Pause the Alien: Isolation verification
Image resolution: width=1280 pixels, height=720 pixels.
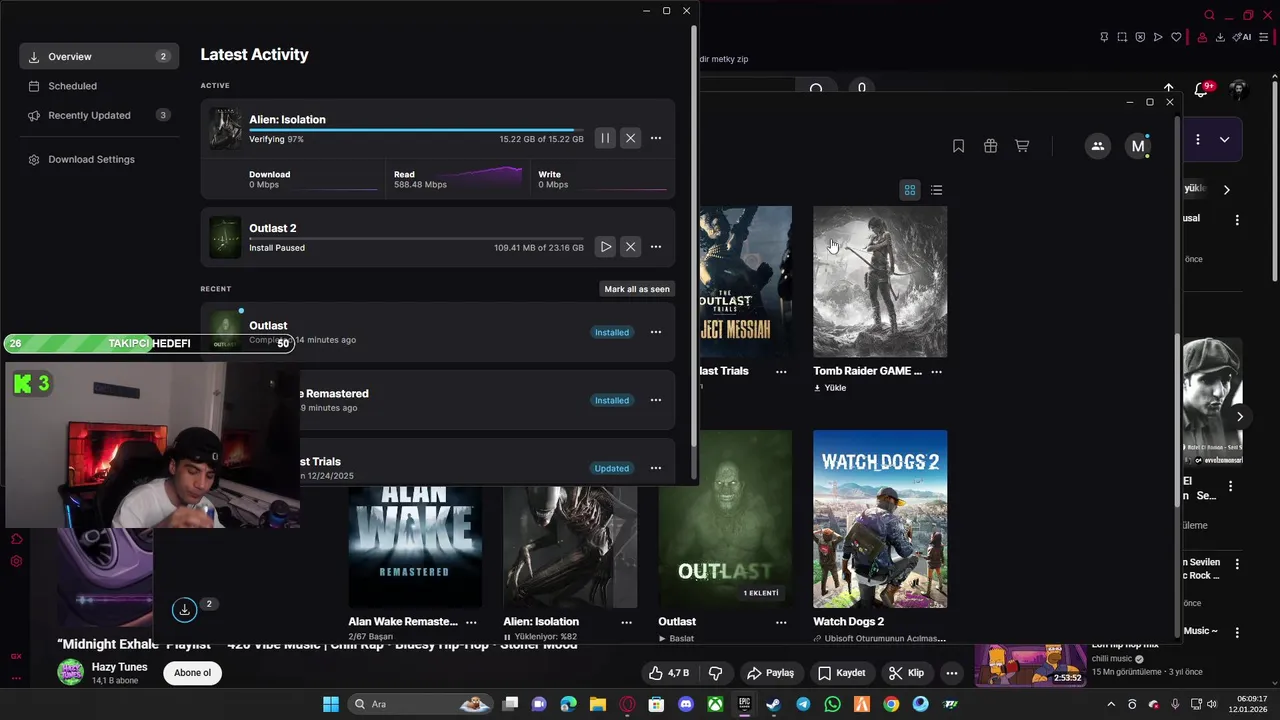click(605, 138)
